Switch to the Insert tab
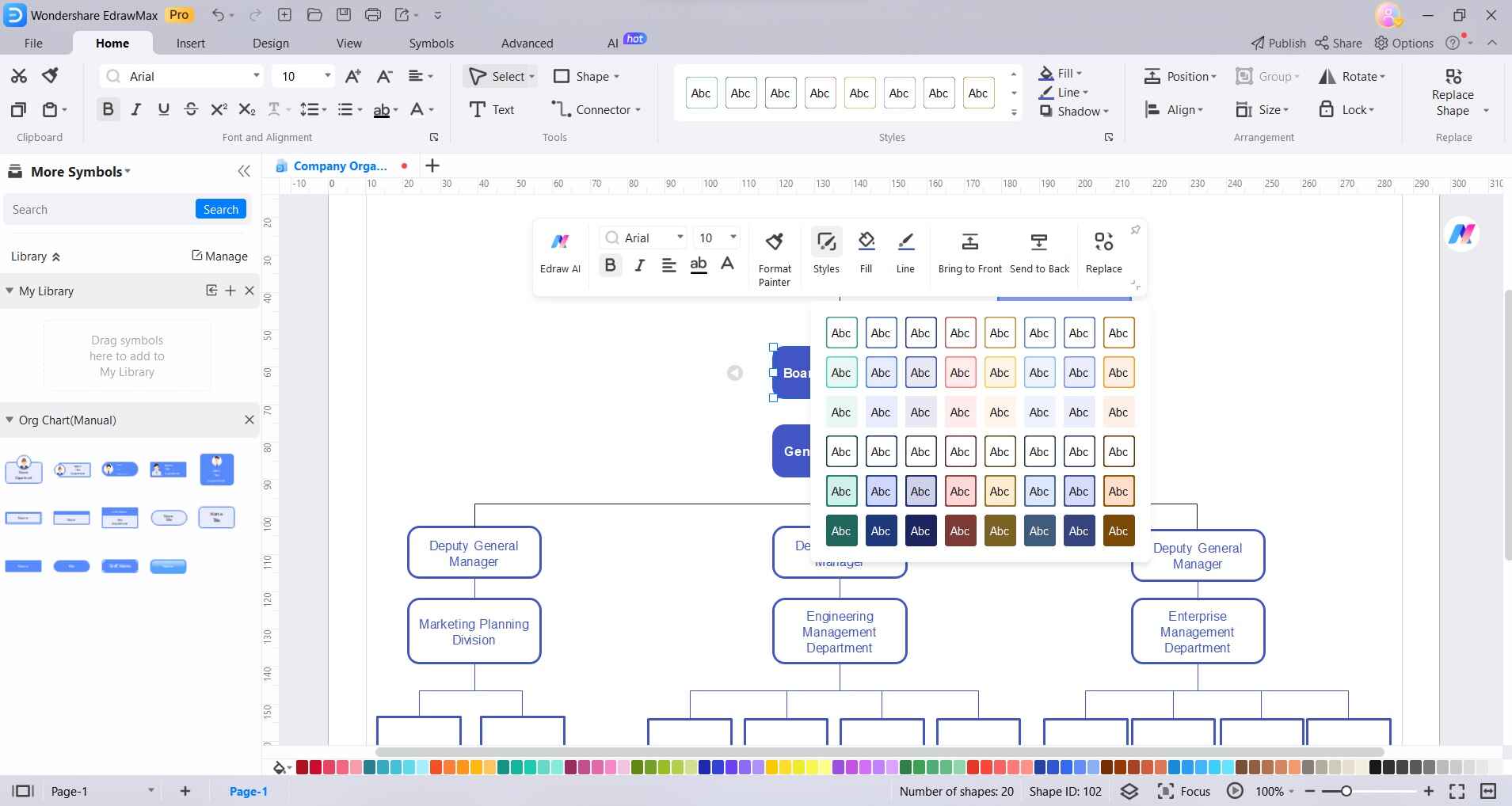Image resolution: width=1512 pixels, height=806 pixels. pyautogui.click(x=191, y=43)
